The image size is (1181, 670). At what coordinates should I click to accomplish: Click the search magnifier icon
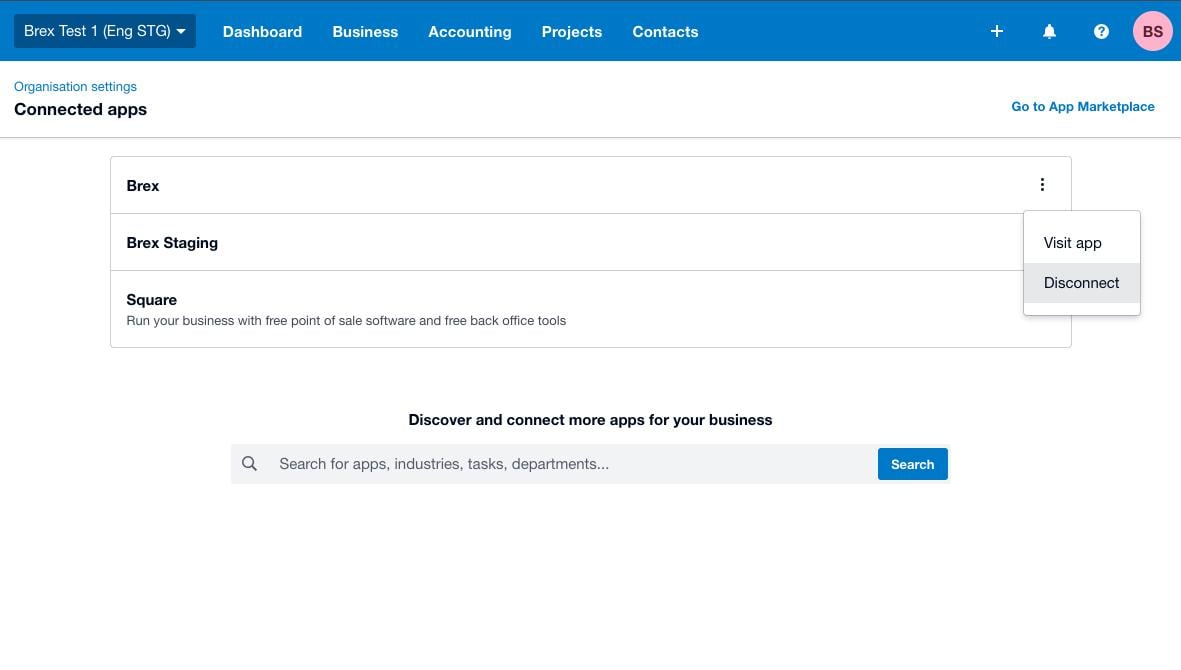[249, 463]
